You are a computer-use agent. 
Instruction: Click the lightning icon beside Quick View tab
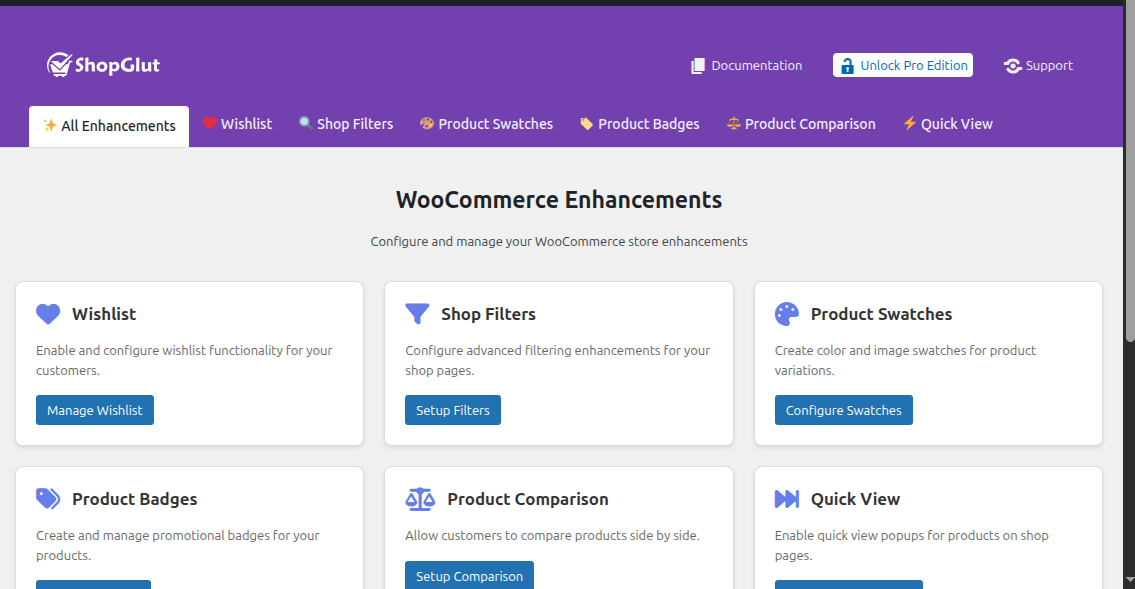910,123
